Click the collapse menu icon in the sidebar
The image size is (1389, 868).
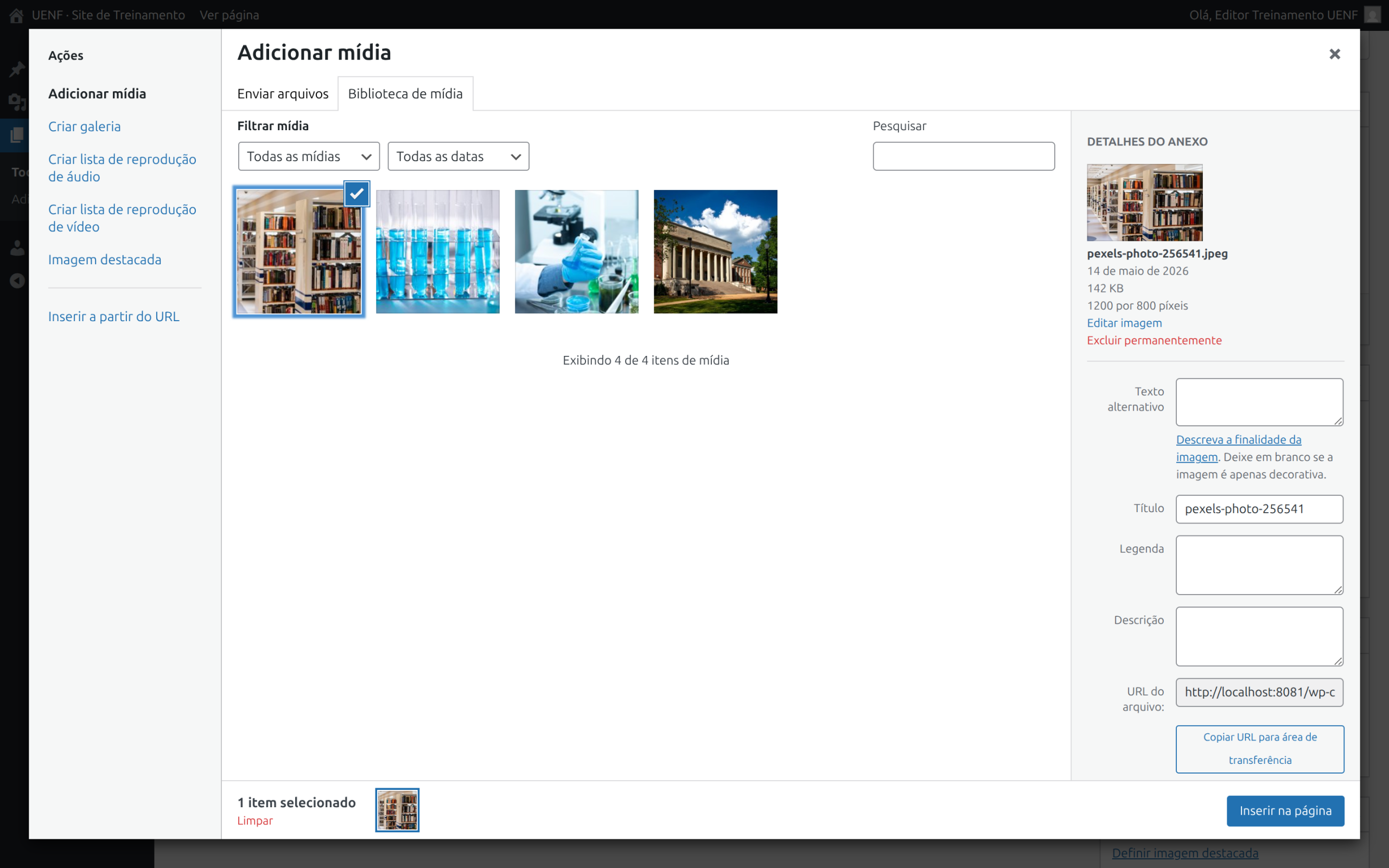(16, 280)
